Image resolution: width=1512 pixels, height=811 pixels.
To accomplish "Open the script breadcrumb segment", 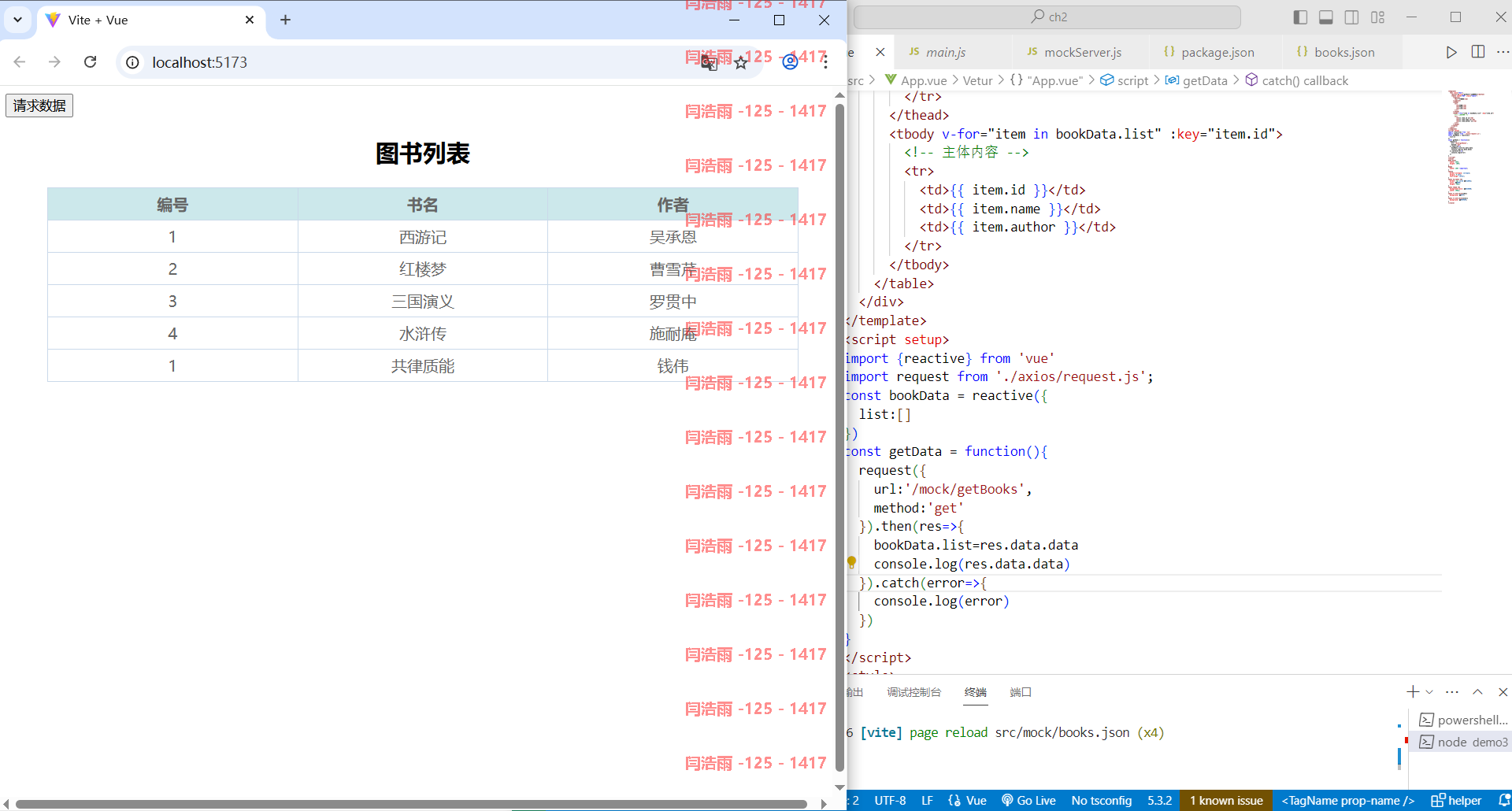I will [x=1125, y=80].
